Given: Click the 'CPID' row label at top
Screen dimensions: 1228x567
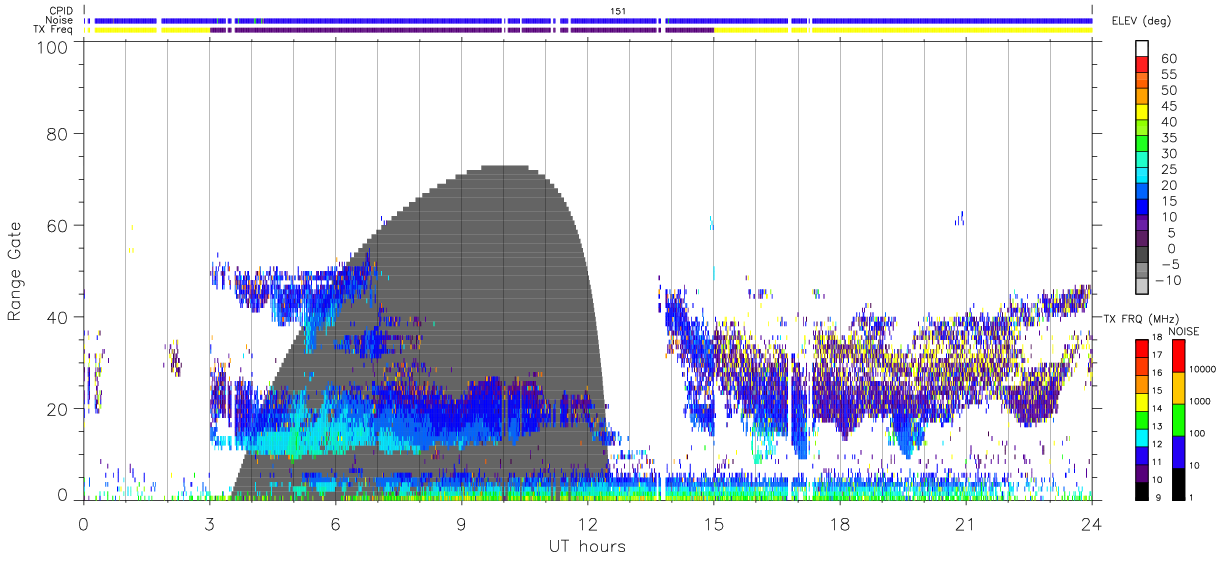Looking at the screenshot, I should (61, 11).
